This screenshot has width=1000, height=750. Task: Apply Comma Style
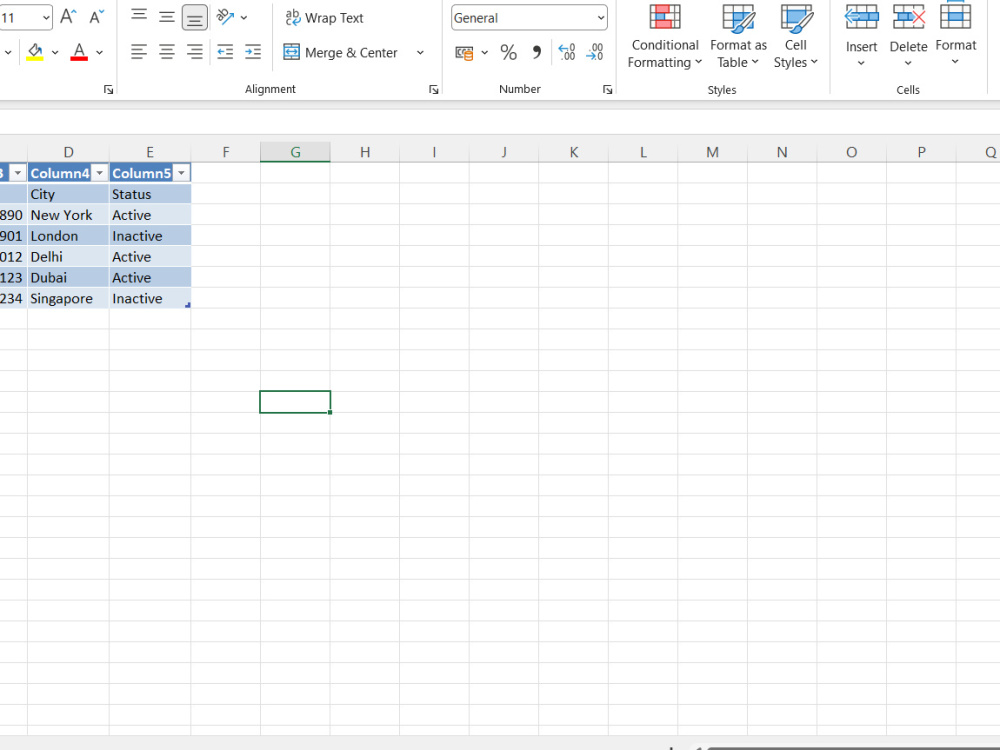point(536,52)
